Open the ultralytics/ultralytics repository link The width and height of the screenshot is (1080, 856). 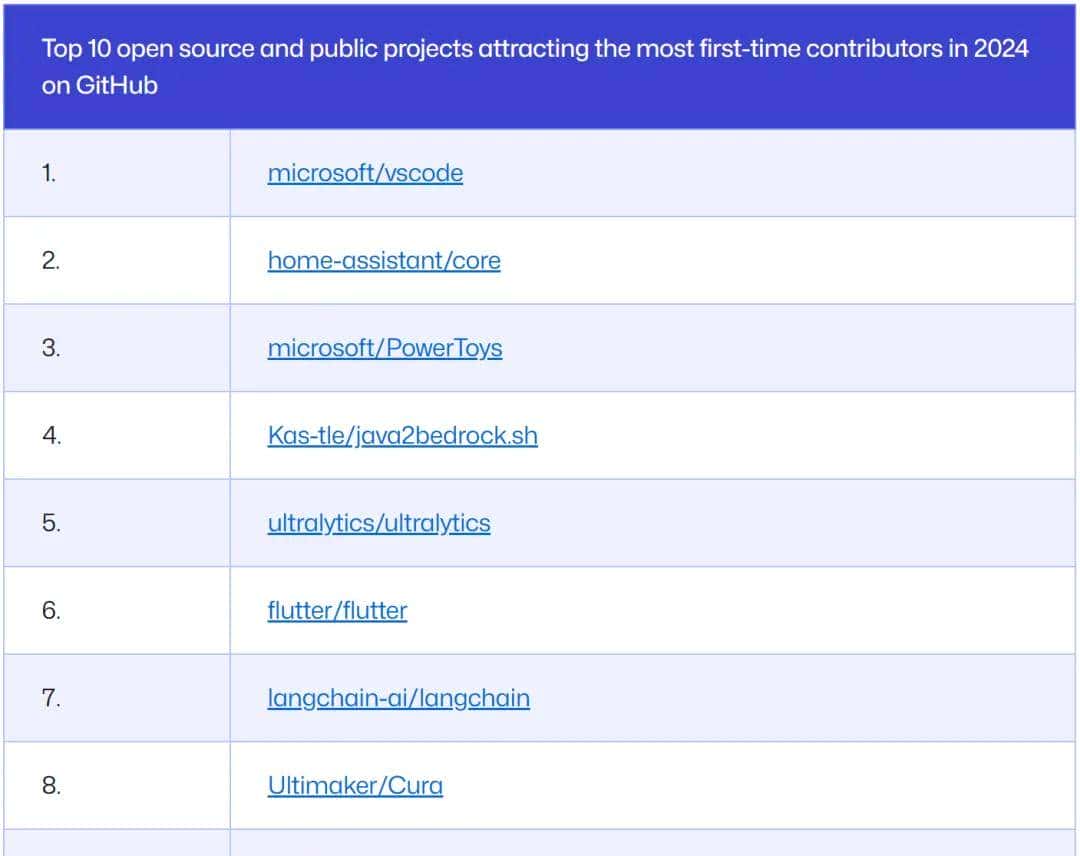click(x=379, y=523)
